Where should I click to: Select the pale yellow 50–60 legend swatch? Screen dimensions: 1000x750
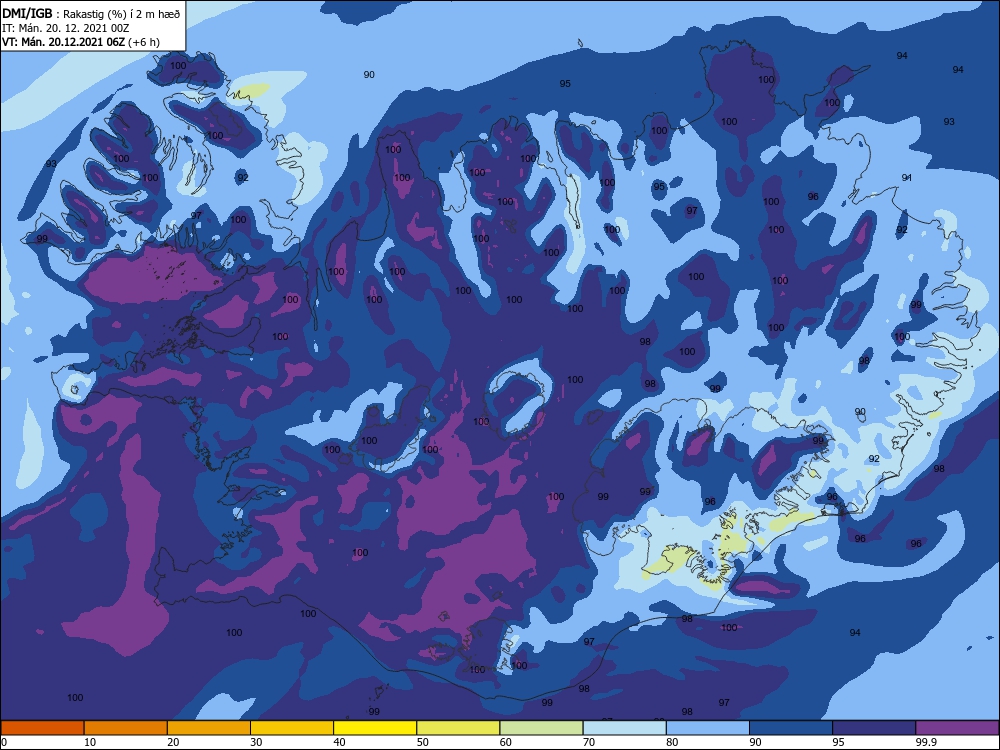click(x=459, y=728)
